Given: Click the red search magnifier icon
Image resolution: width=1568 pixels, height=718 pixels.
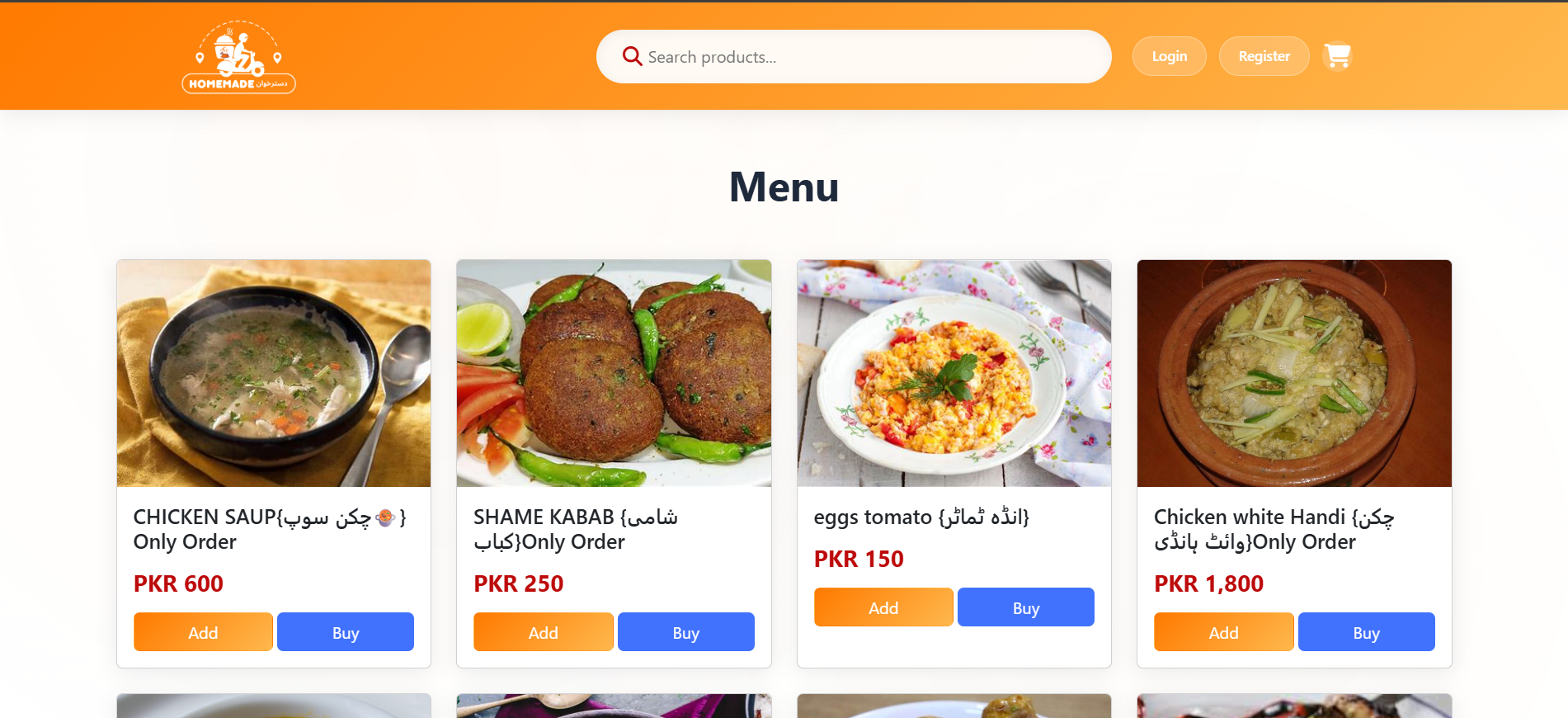Looking at the screenshot, I should pyautogui.click(x=632, y=56).
